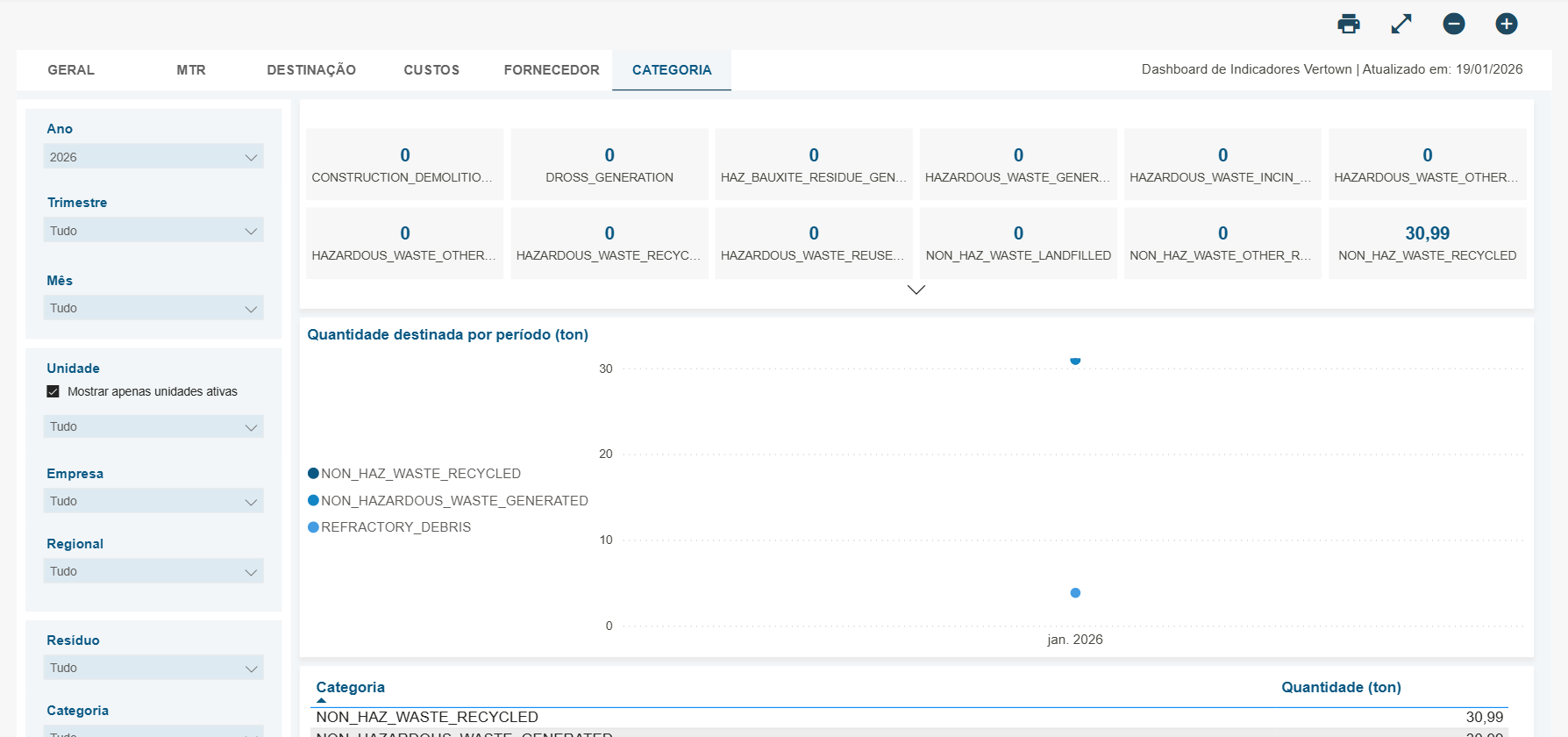1568x737 pixels.
Task: Open the MTR tab
Action: pos(191,70)
